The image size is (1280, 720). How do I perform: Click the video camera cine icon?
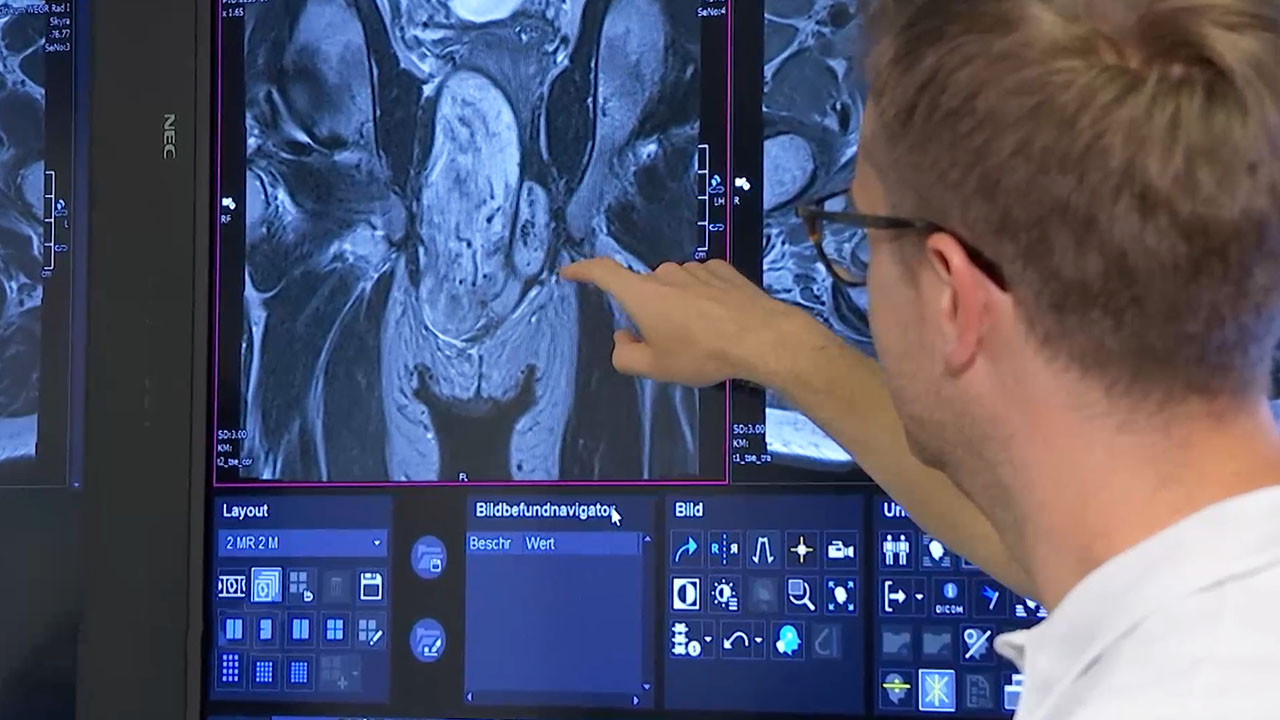[841, 549]
